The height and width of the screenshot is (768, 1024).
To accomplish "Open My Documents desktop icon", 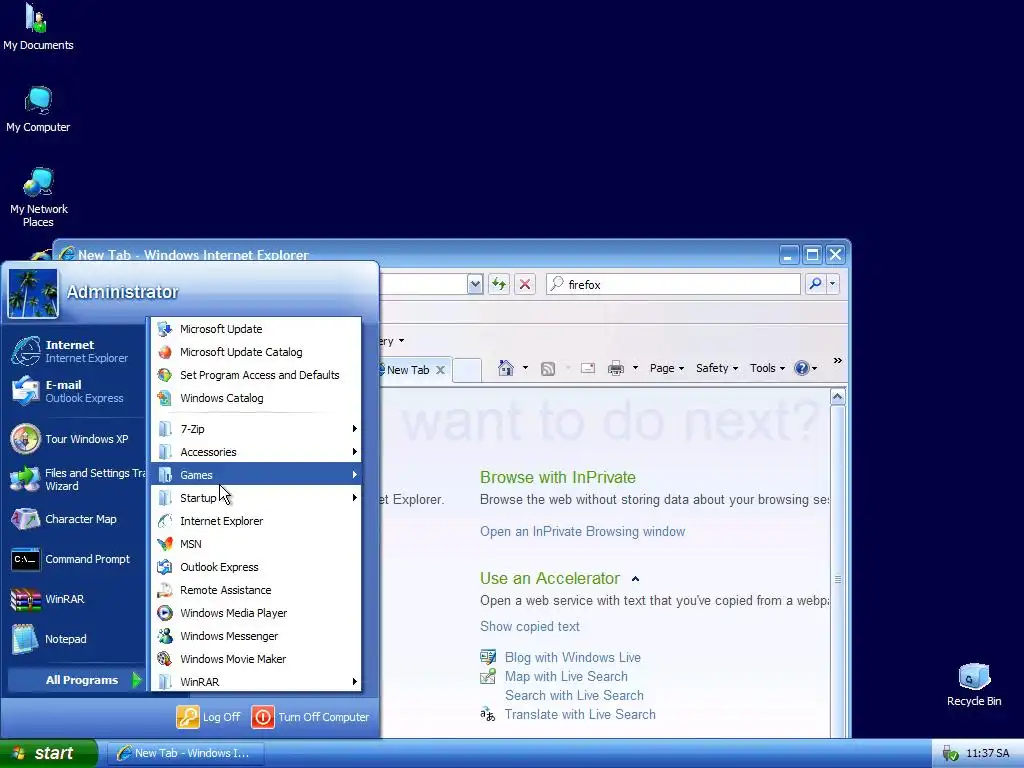I will (x=38, y=27).
